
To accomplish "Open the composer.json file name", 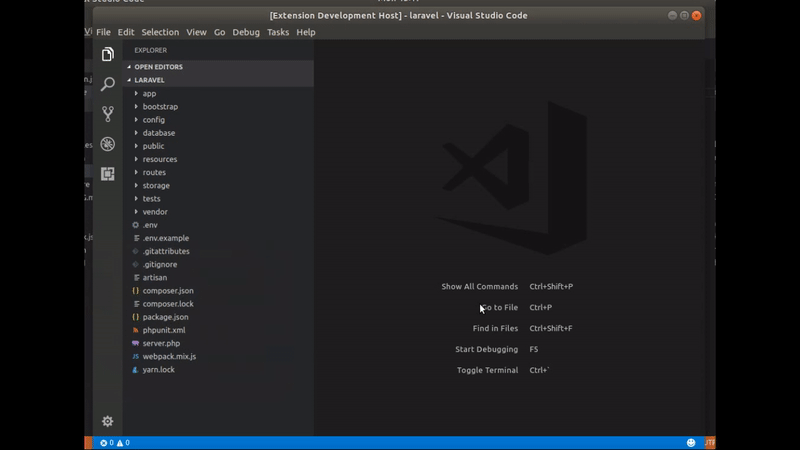I will 168,291.
